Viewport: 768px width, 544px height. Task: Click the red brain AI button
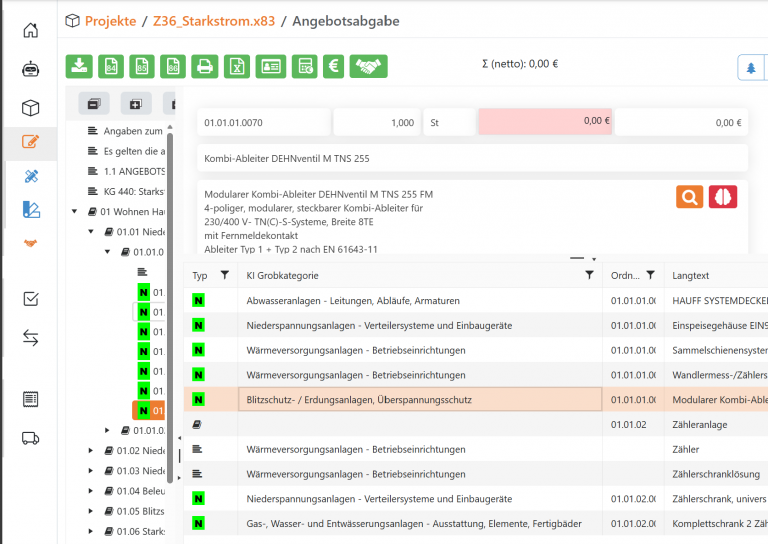722,196
